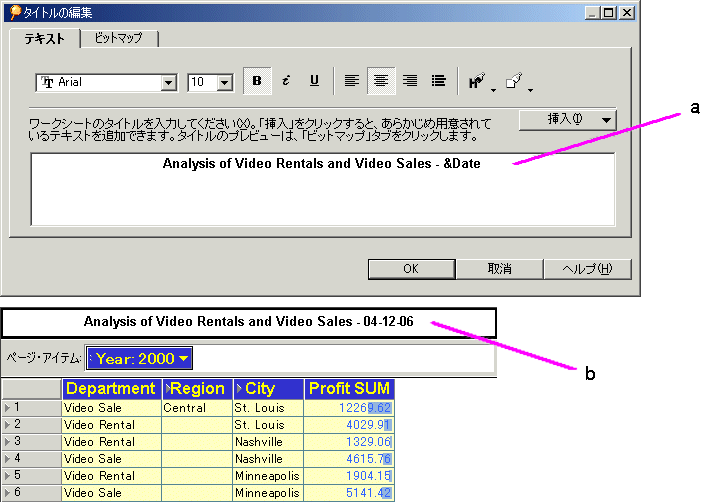Switch to the ビットマップ tab

pyautogui.click(x=118, y=38)
